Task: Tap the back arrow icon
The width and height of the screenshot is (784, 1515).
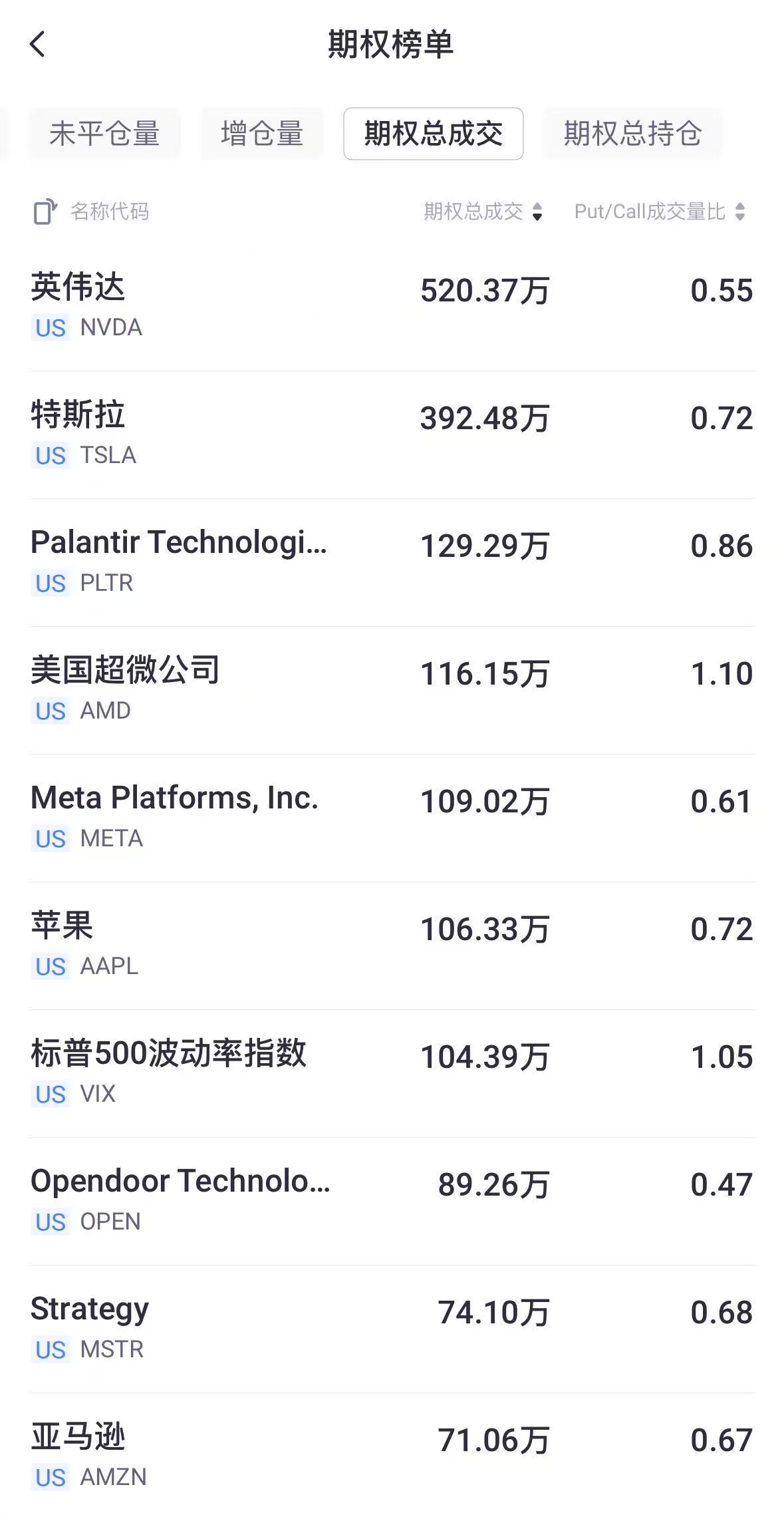Action: [38, 45]
